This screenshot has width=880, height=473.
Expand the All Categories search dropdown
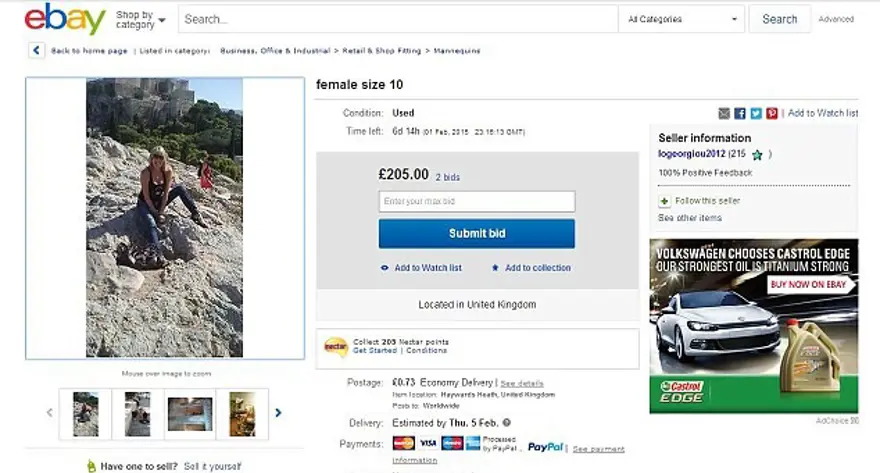coord(683,19)
